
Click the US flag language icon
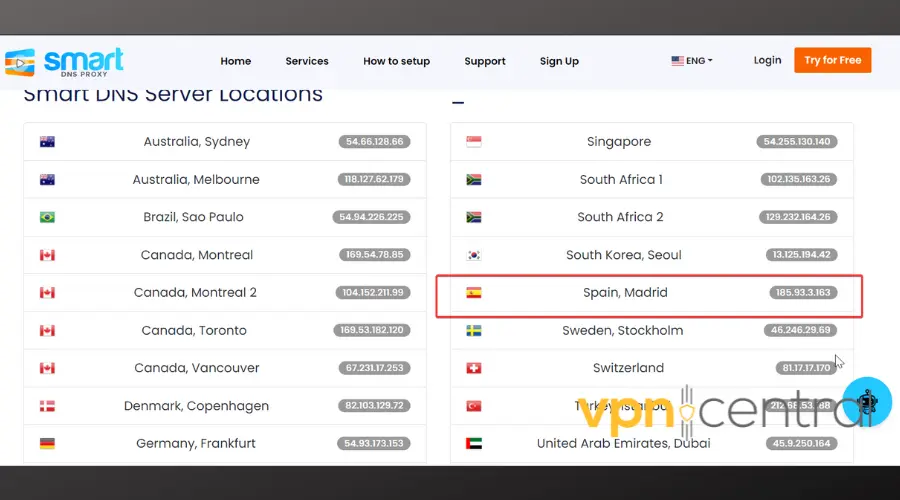677,60
